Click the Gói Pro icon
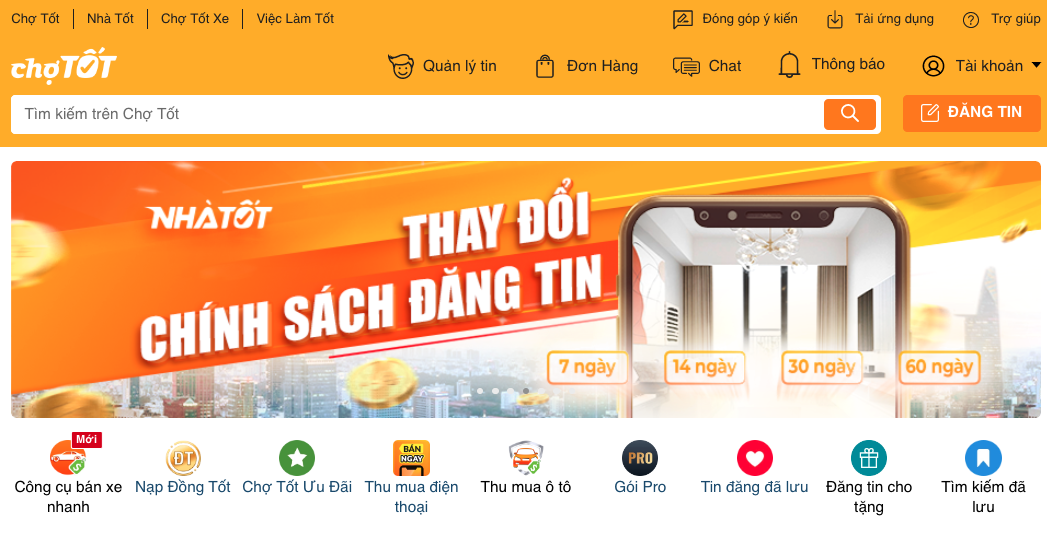The image size is (1047, 542). point(640,458)
